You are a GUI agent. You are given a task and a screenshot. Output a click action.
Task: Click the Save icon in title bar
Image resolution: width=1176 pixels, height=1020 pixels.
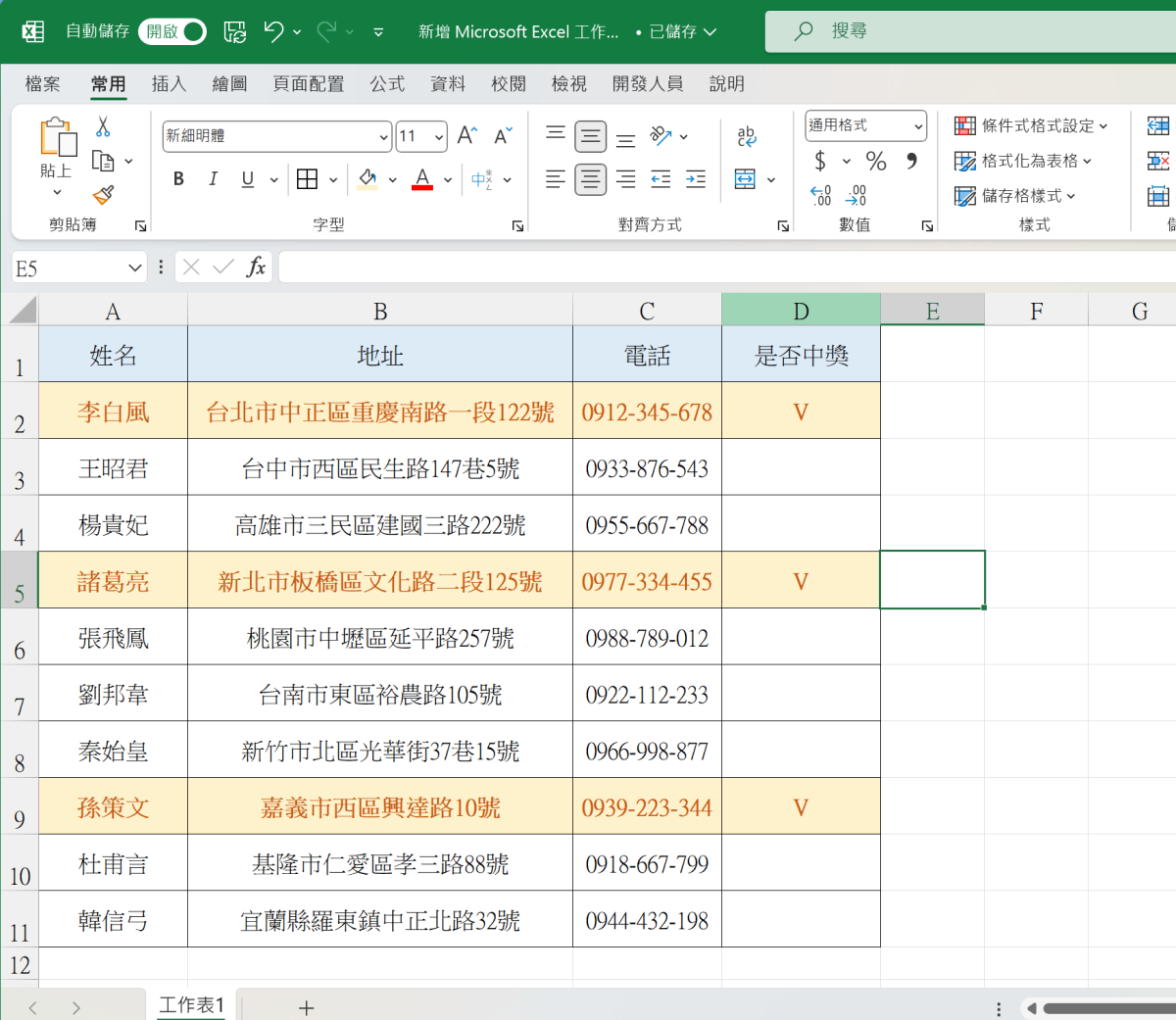pyautogui.click(x=235, y=31)
